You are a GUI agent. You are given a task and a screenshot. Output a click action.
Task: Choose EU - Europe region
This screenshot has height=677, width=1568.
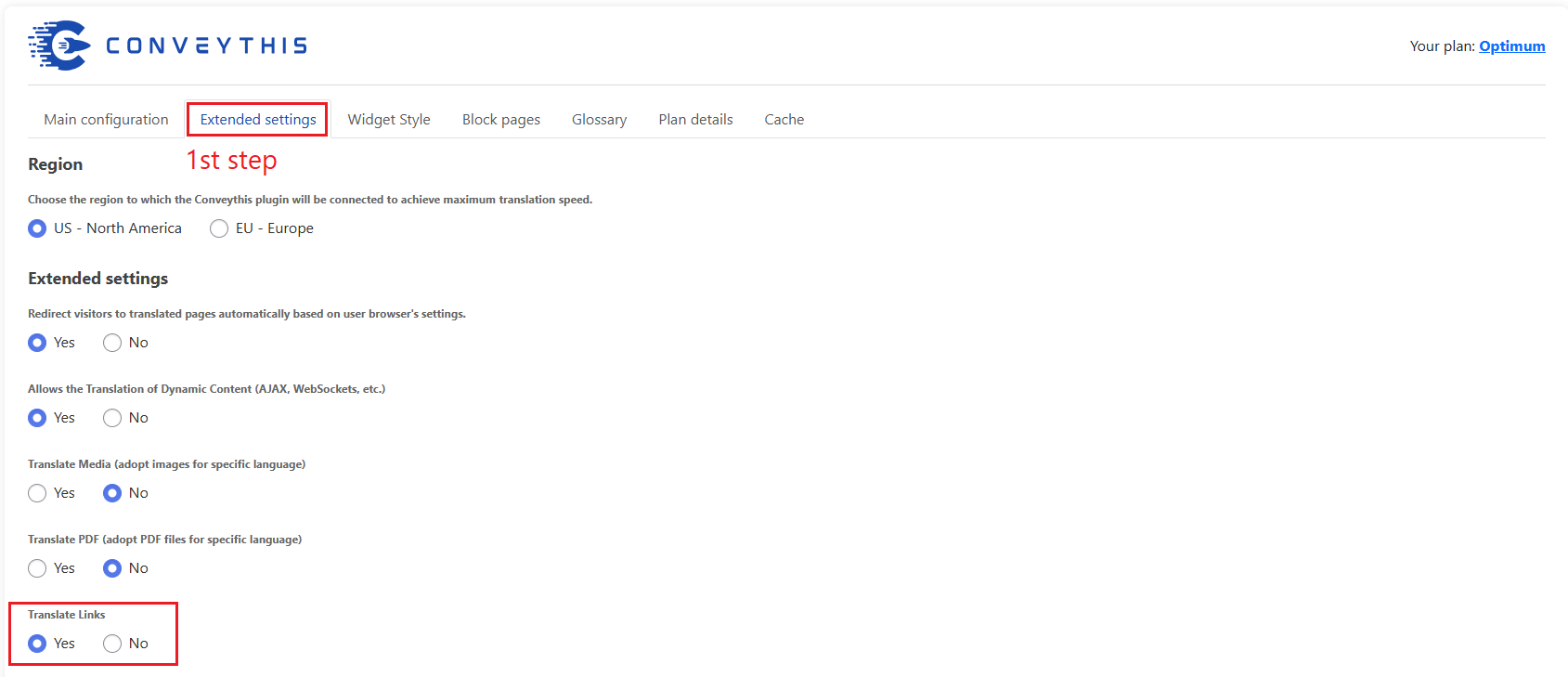click(219, 228)
